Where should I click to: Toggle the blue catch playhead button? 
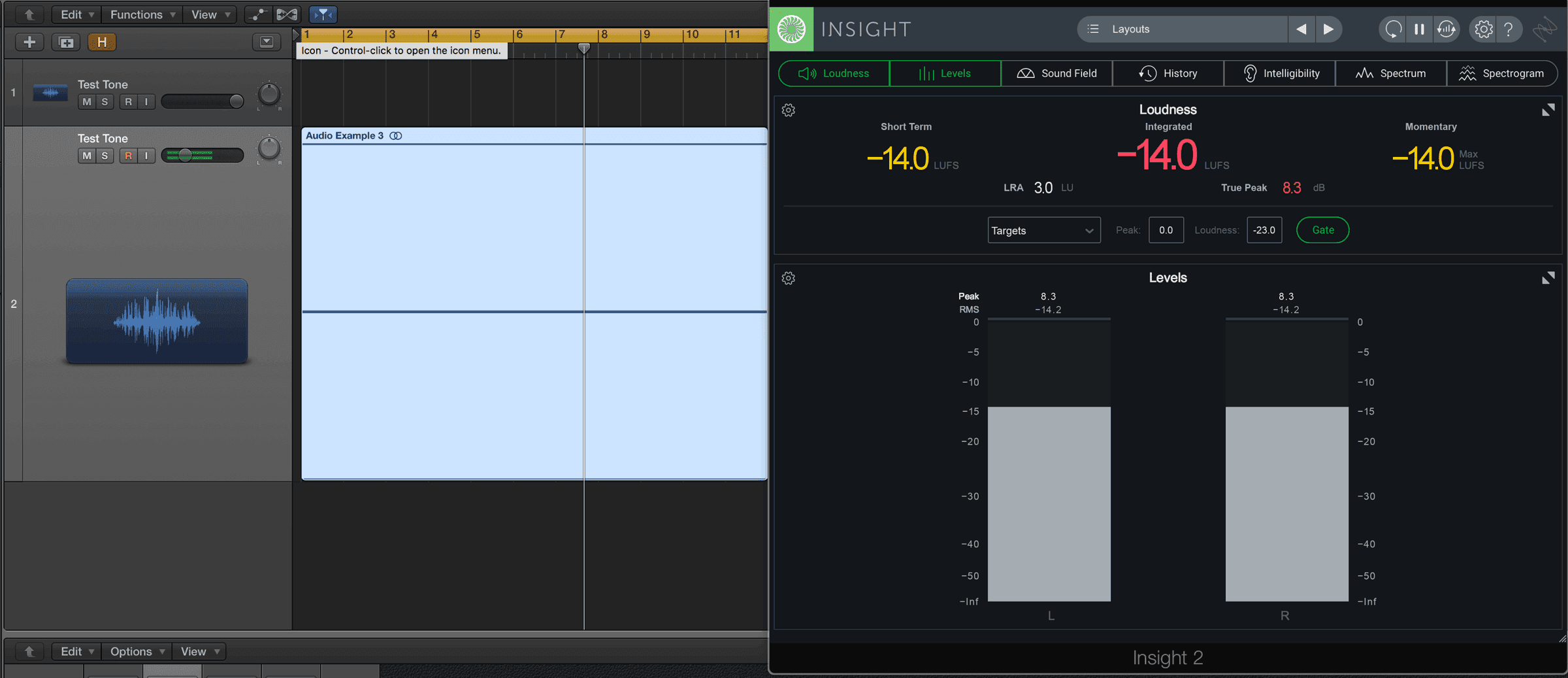click(323, 14)
